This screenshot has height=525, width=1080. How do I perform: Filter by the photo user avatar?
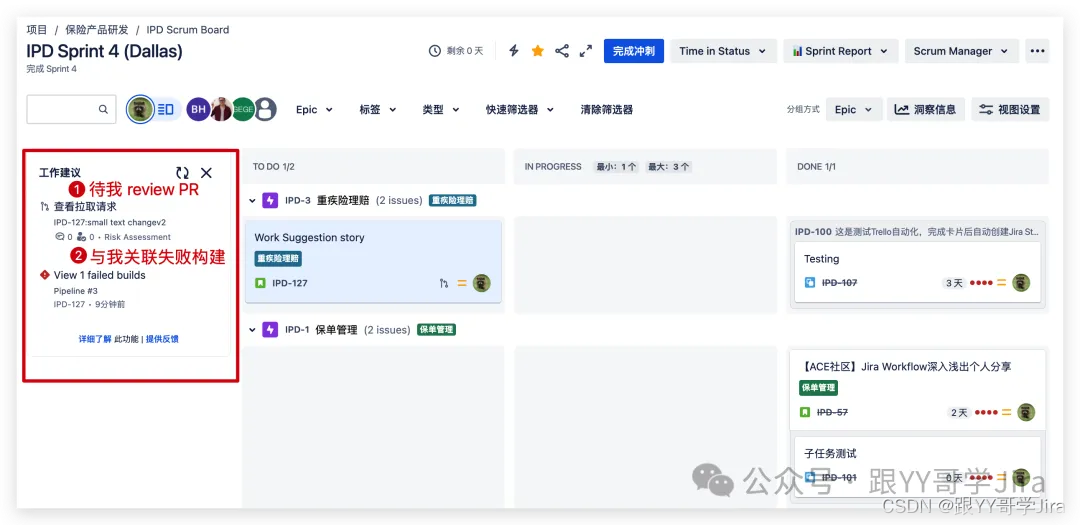[x=221, y=109]
